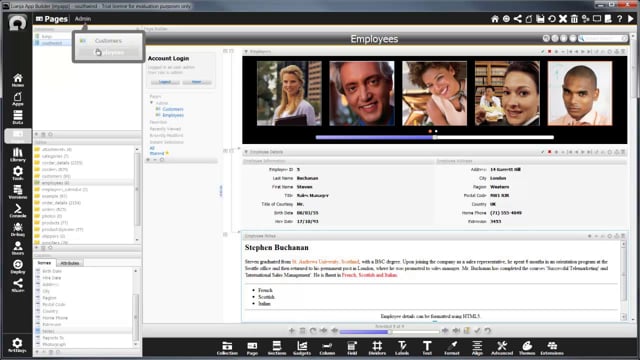The image size is (640, 360).
Task: Open Page in the bottom toolbar
Action: point(252,348)
